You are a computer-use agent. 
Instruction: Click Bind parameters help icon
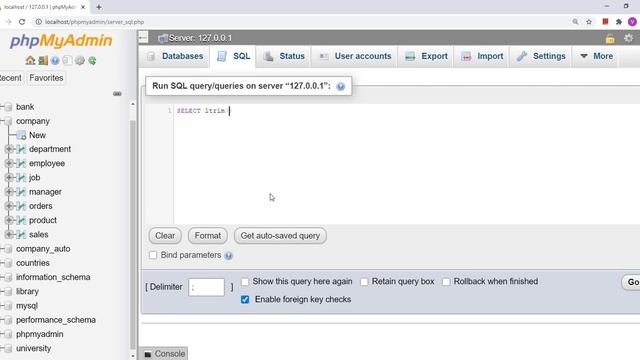[229, 256]
